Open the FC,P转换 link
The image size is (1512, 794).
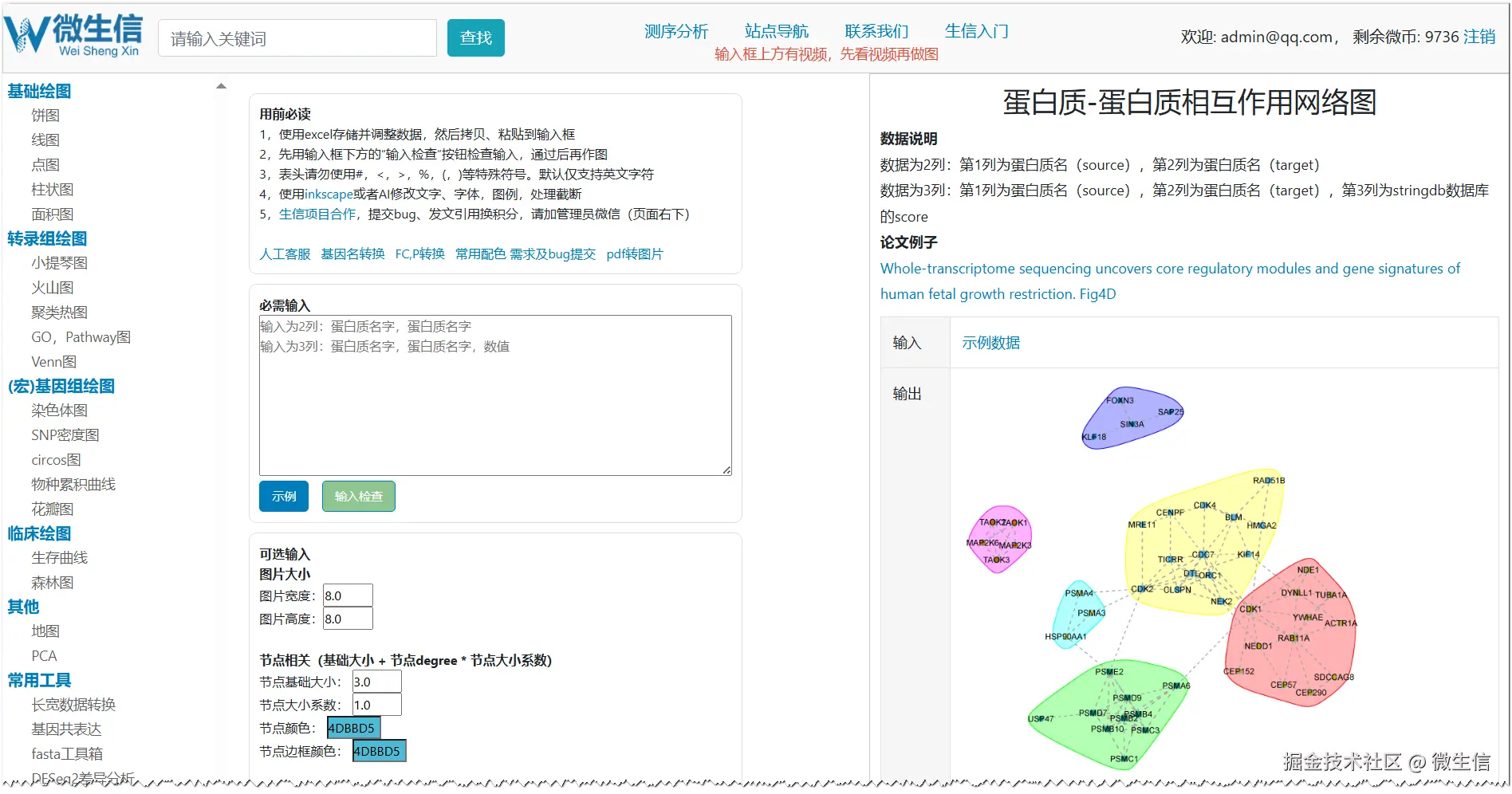(x=420, y=254)
